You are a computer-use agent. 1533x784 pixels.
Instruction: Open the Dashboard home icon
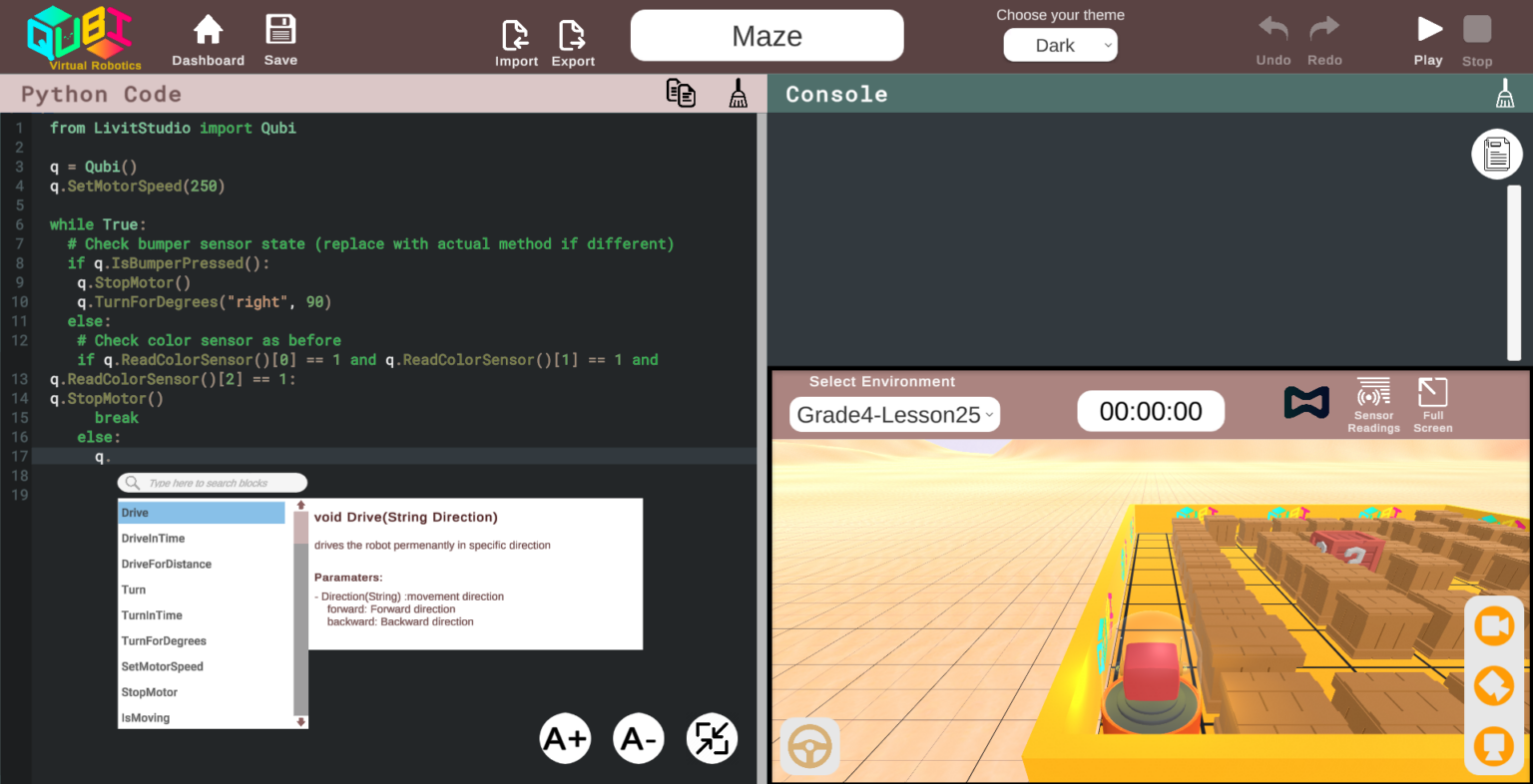coord(208,40)
